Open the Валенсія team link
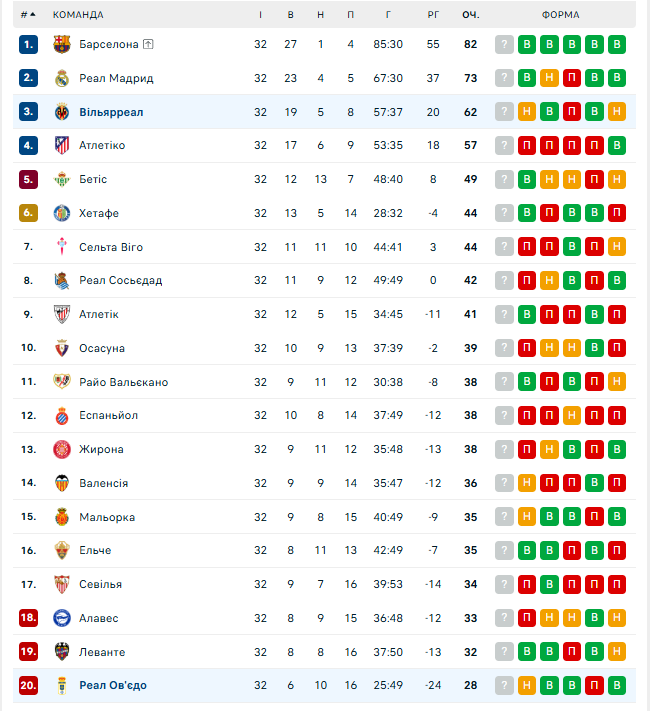The image size is (650, 711). point(104,483)
